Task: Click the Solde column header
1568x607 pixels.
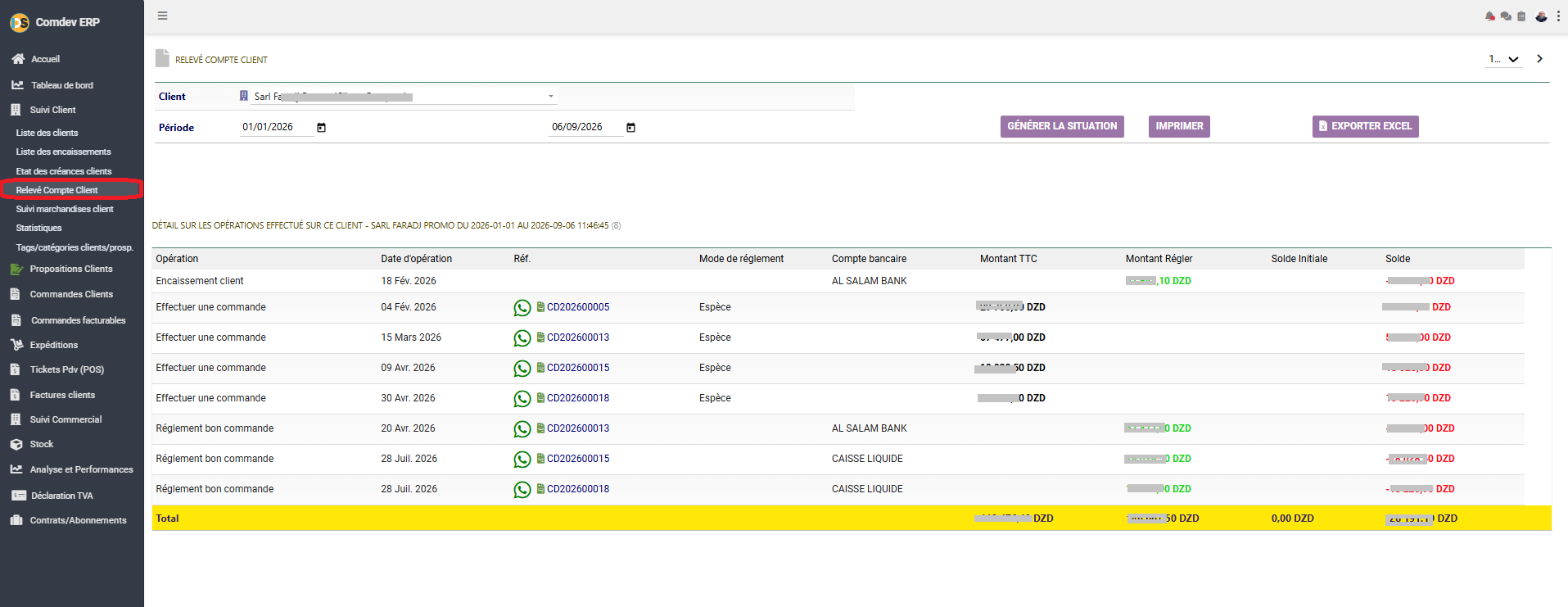Action: (1398, 259)
